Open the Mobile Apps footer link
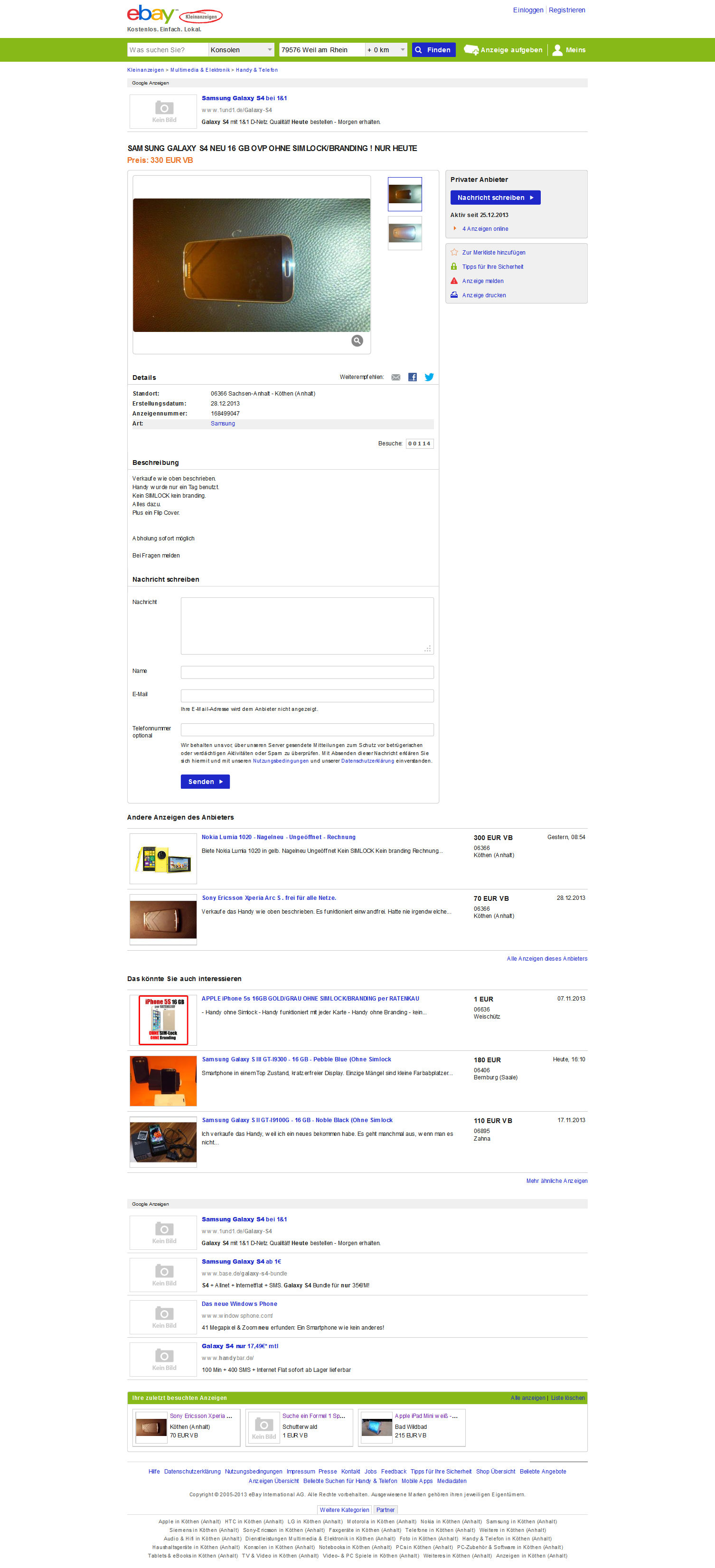This screenshot has height=1568, width=715. pos(417,1482)
